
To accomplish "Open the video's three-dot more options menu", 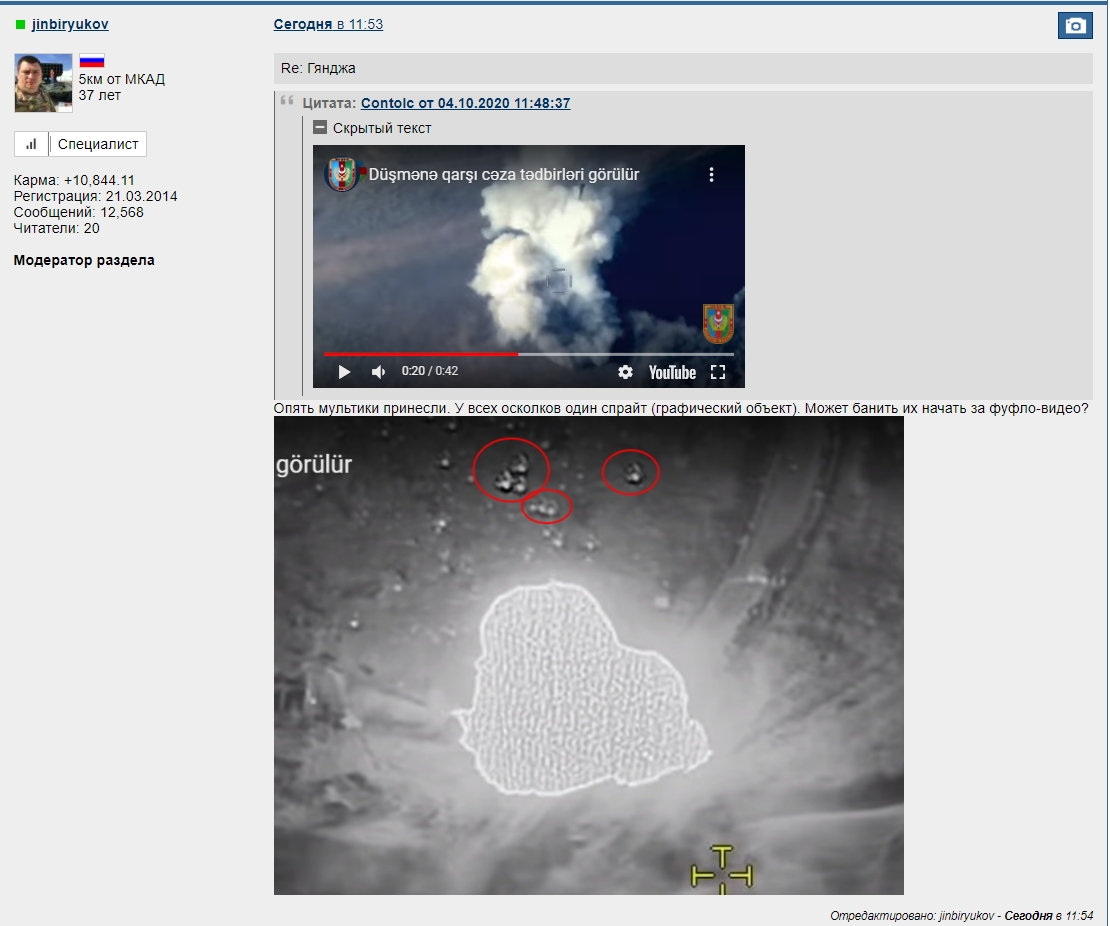I will click(711, 175).
